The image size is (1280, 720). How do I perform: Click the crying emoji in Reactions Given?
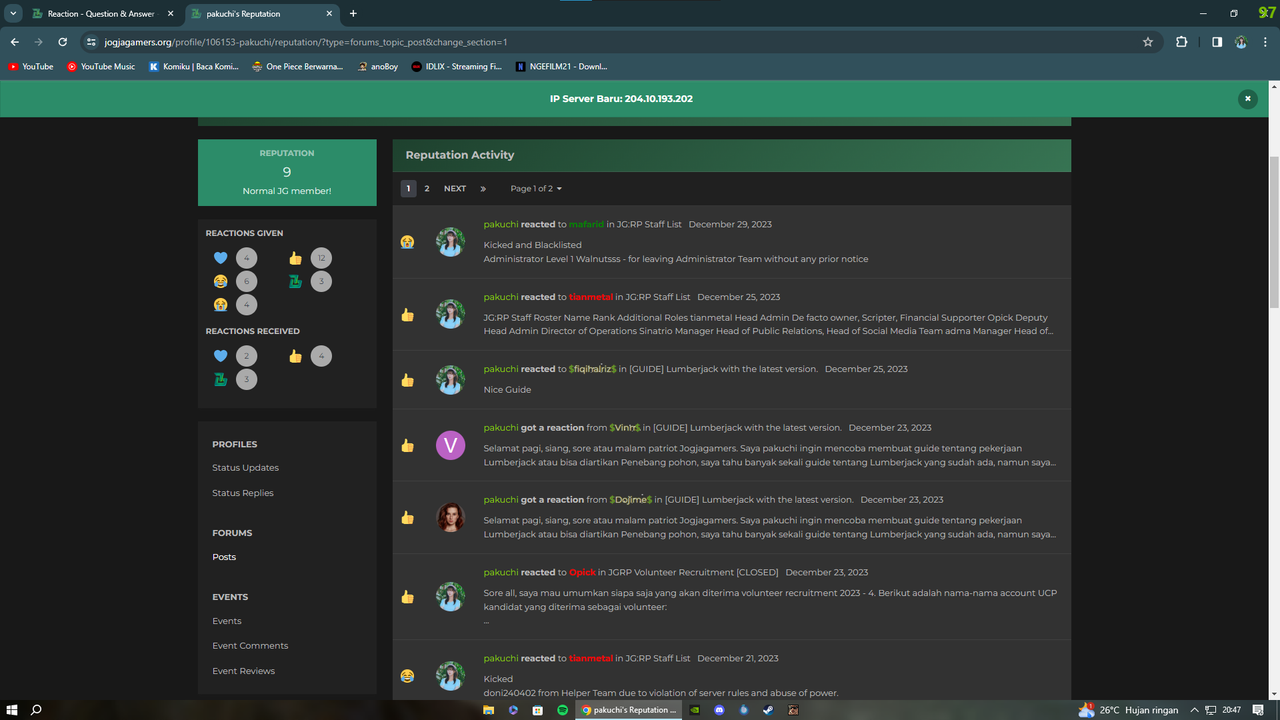click(220, 304)
